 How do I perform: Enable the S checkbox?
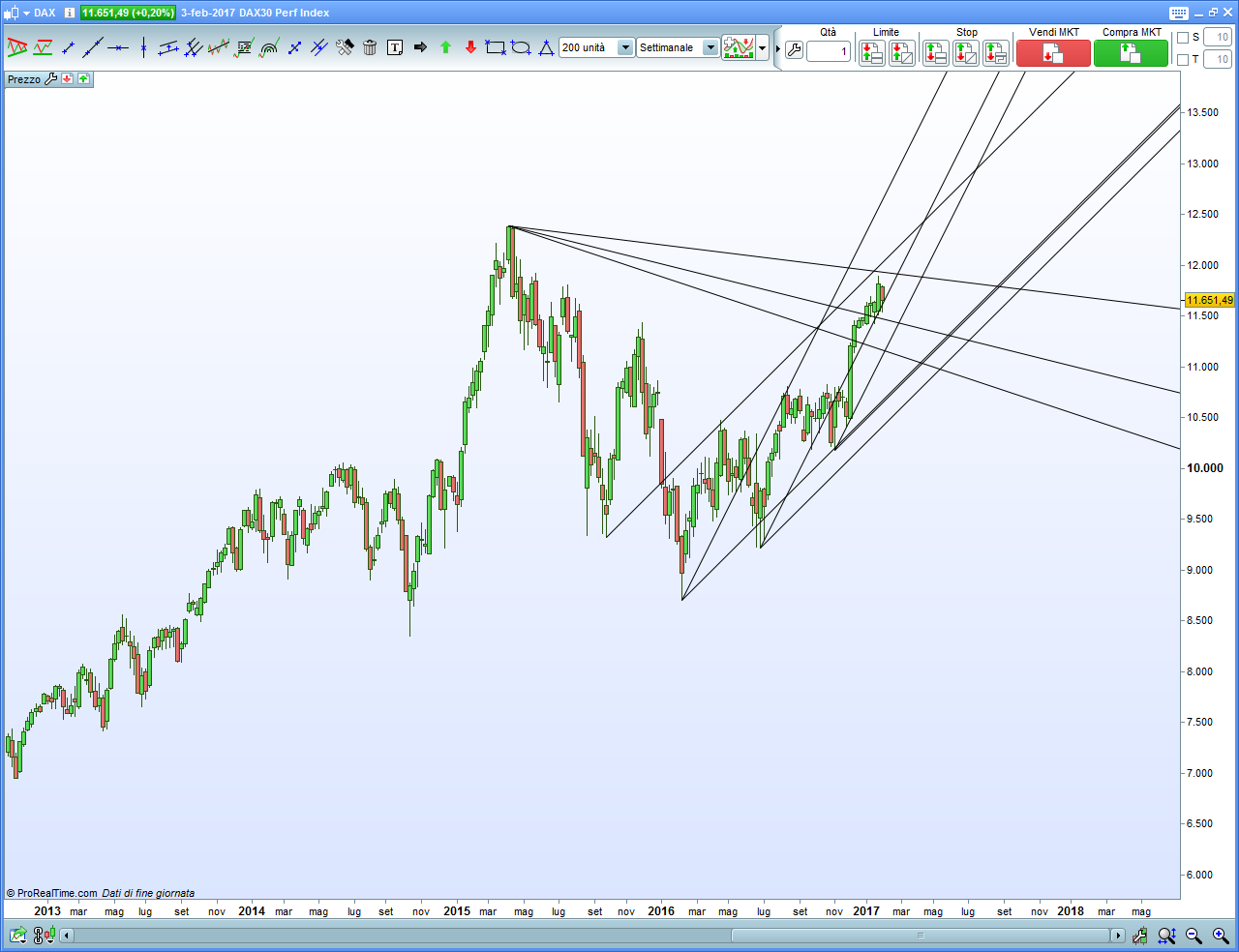1183,38
